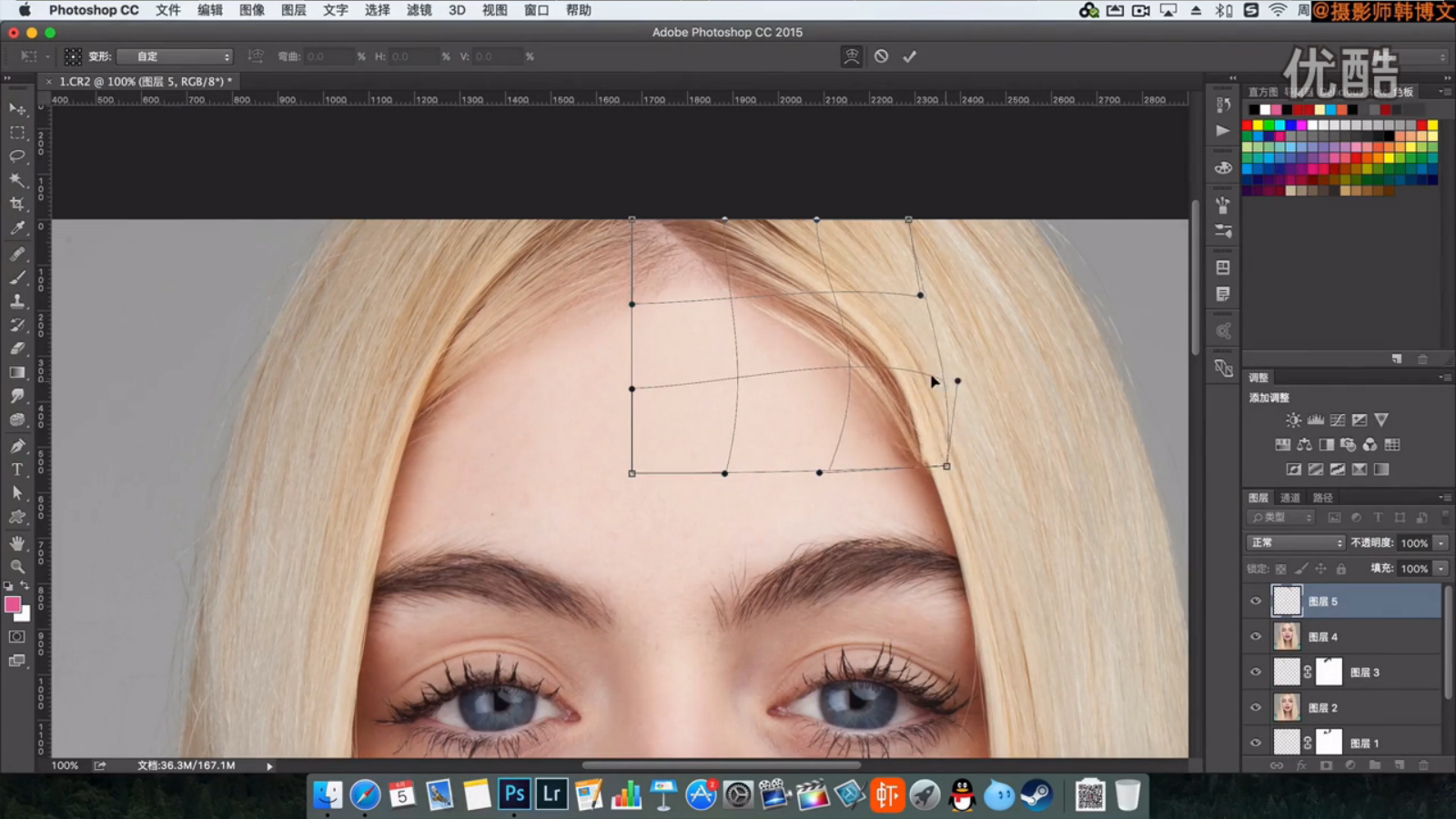Select the 图层 4 layer thumbnail
Viewport: 1456px width, 819px height.
(1287, 637)
